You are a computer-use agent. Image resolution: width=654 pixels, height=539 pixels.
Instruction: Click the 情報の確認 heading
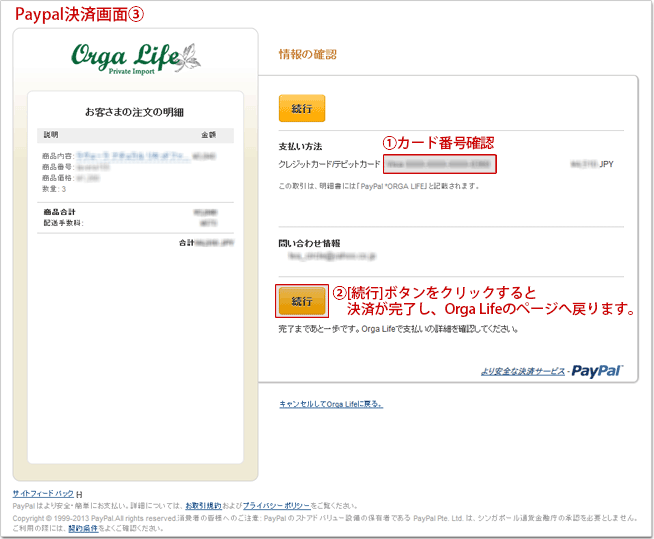coord(307,54)
